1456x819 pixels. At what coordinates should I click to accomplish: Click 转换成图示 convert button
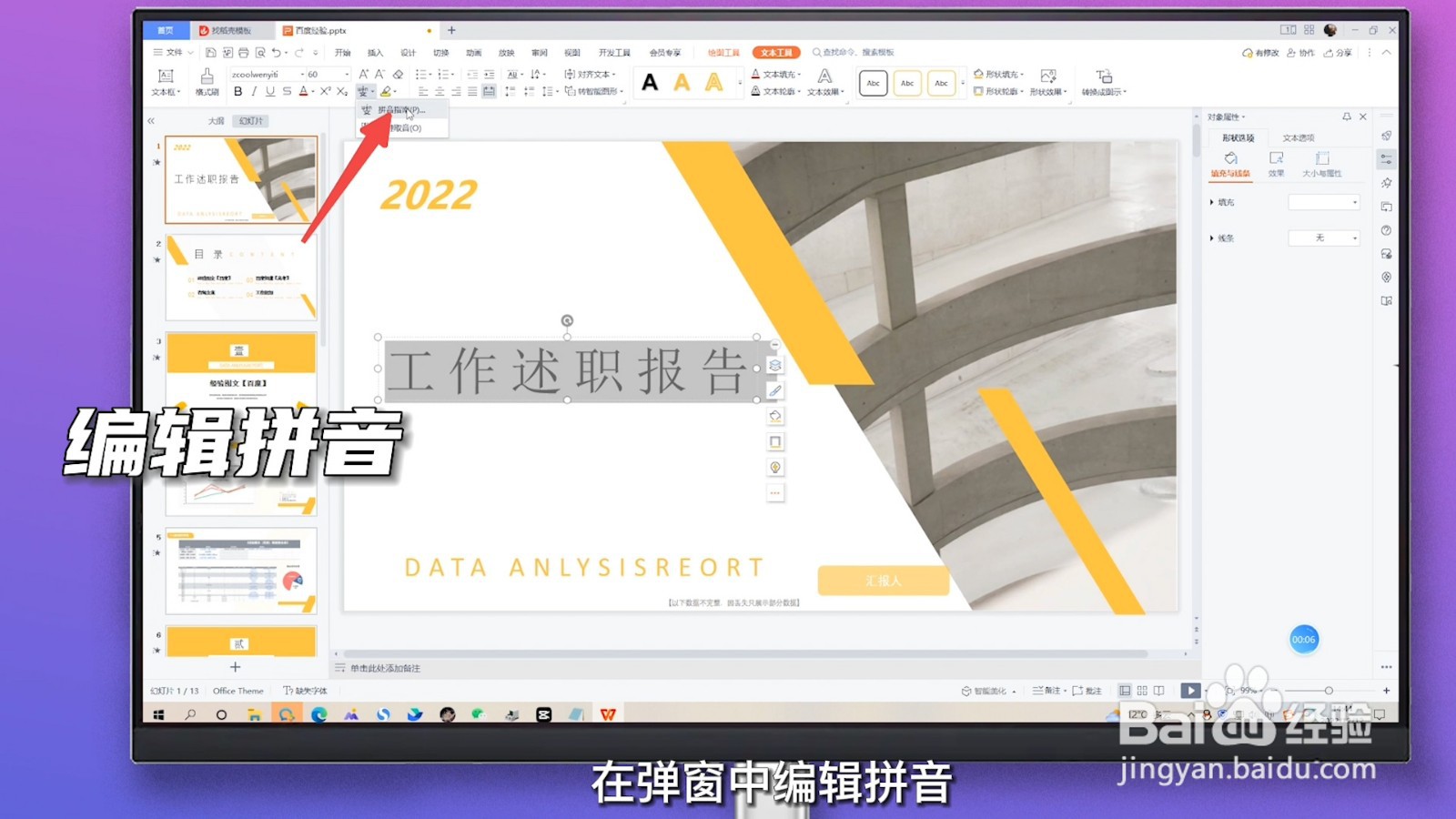coord(1104,82)
